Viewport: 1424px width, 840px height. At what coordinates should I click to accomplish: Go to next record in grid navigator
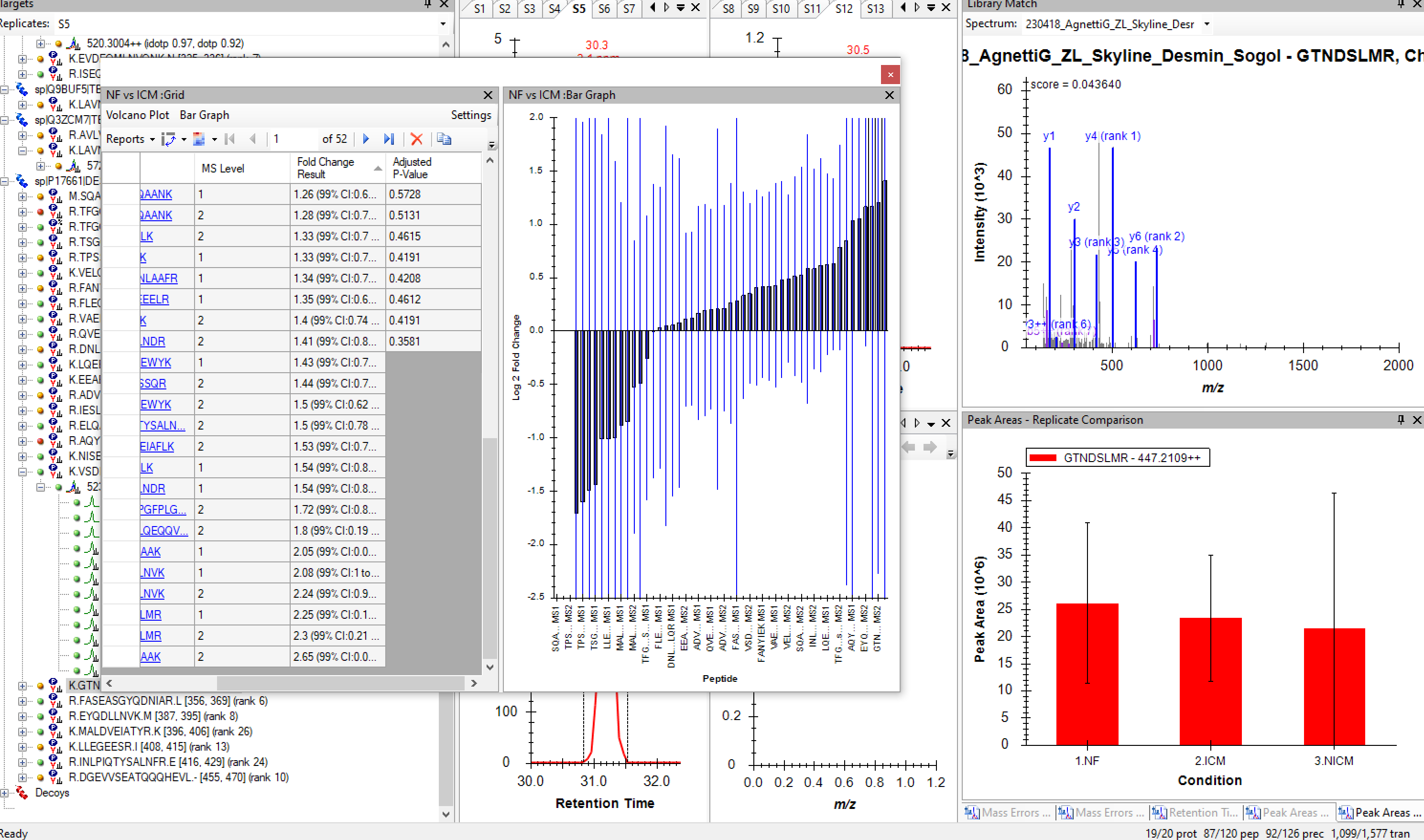pos(366,139)
